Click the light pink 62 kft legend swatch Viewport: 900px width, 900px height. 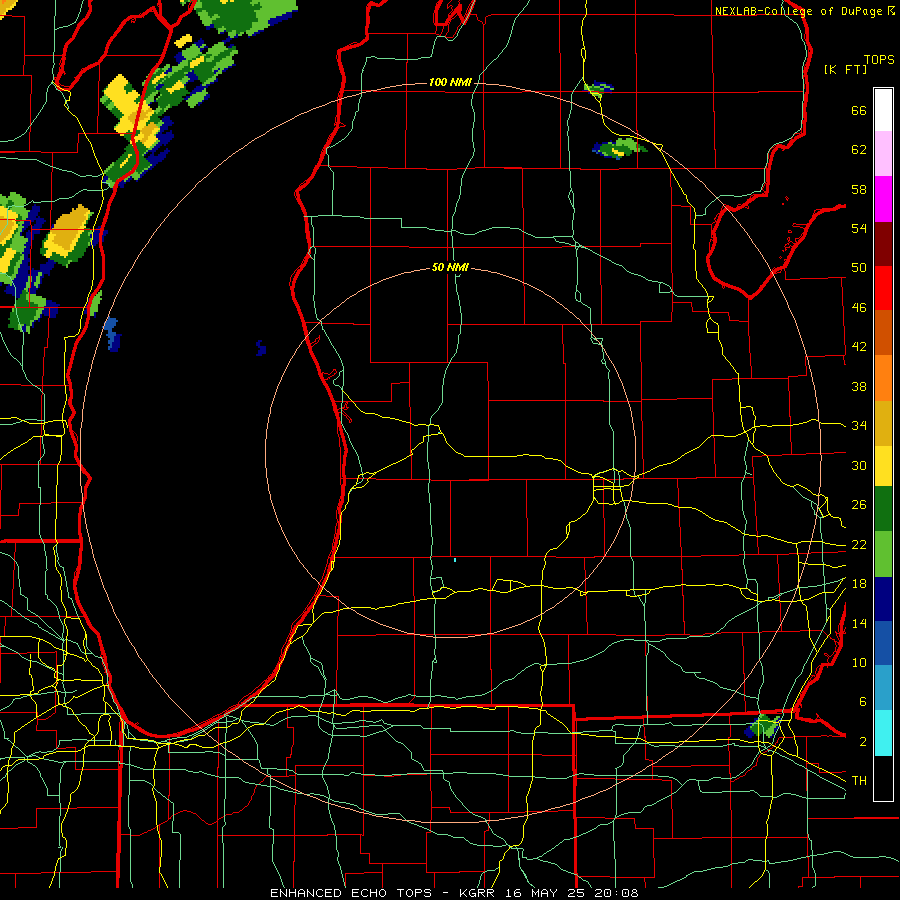883,154
